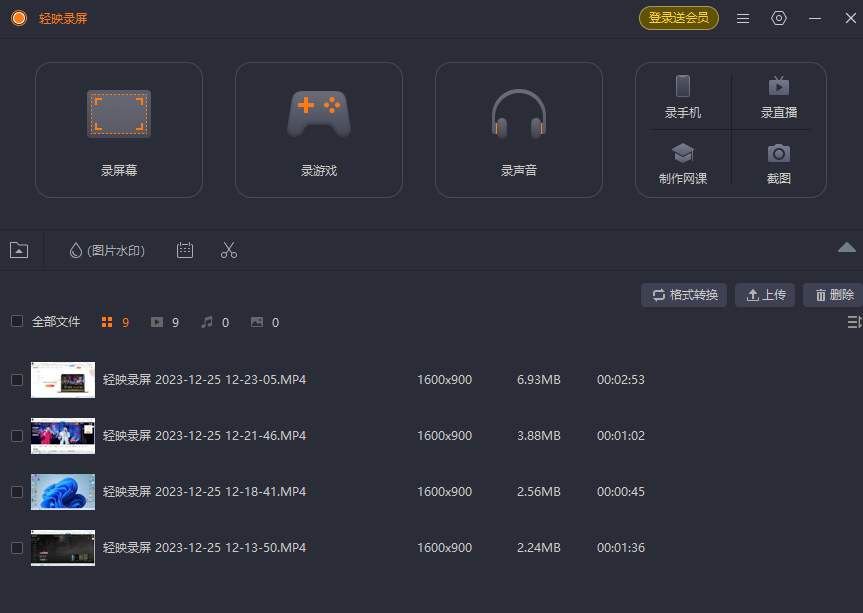The width and height of the screenshot is (863, 613).
Task: Open the thumbnail of the 12-13-50 recording
Action: click(x=62, y=547)
